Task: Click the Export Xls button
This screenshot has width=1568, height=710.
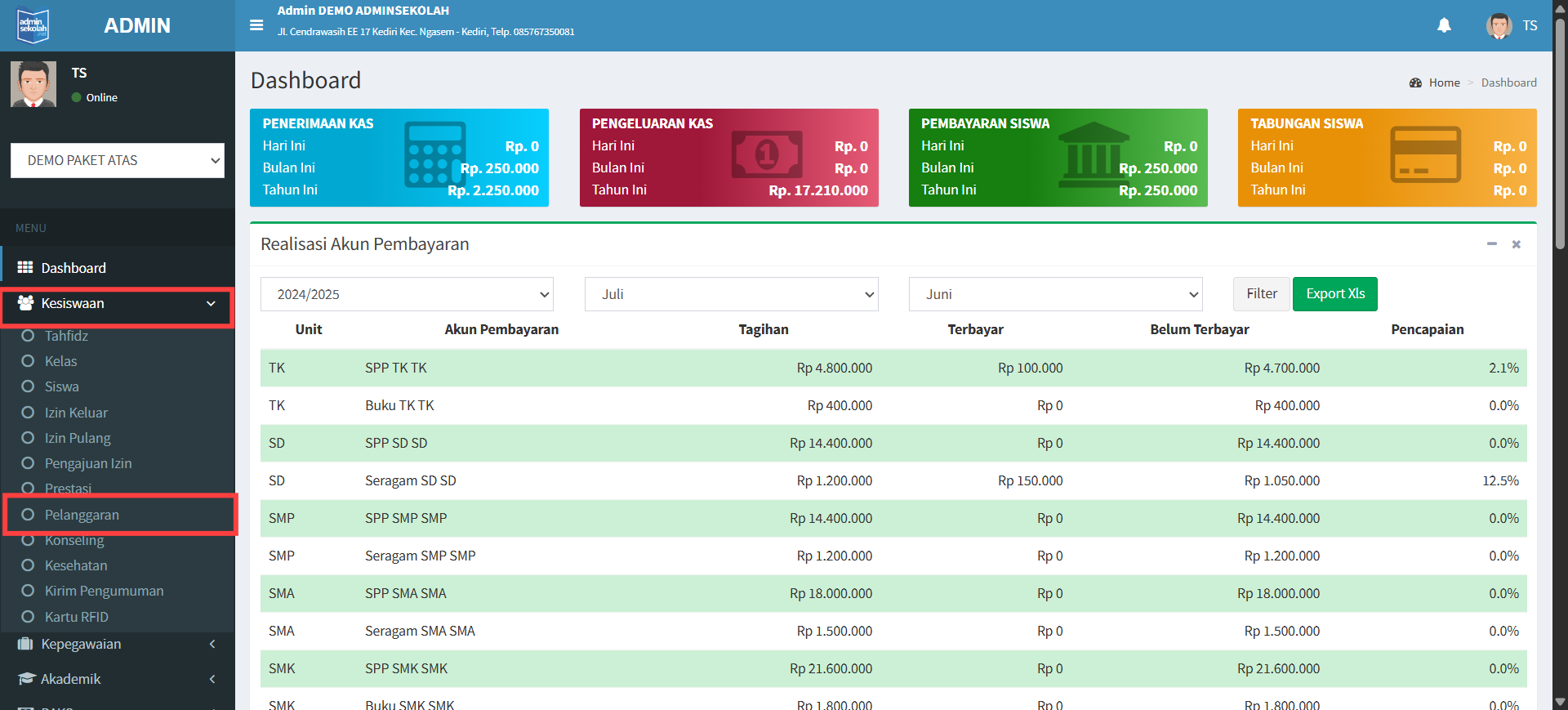Action: [1334, 294]
